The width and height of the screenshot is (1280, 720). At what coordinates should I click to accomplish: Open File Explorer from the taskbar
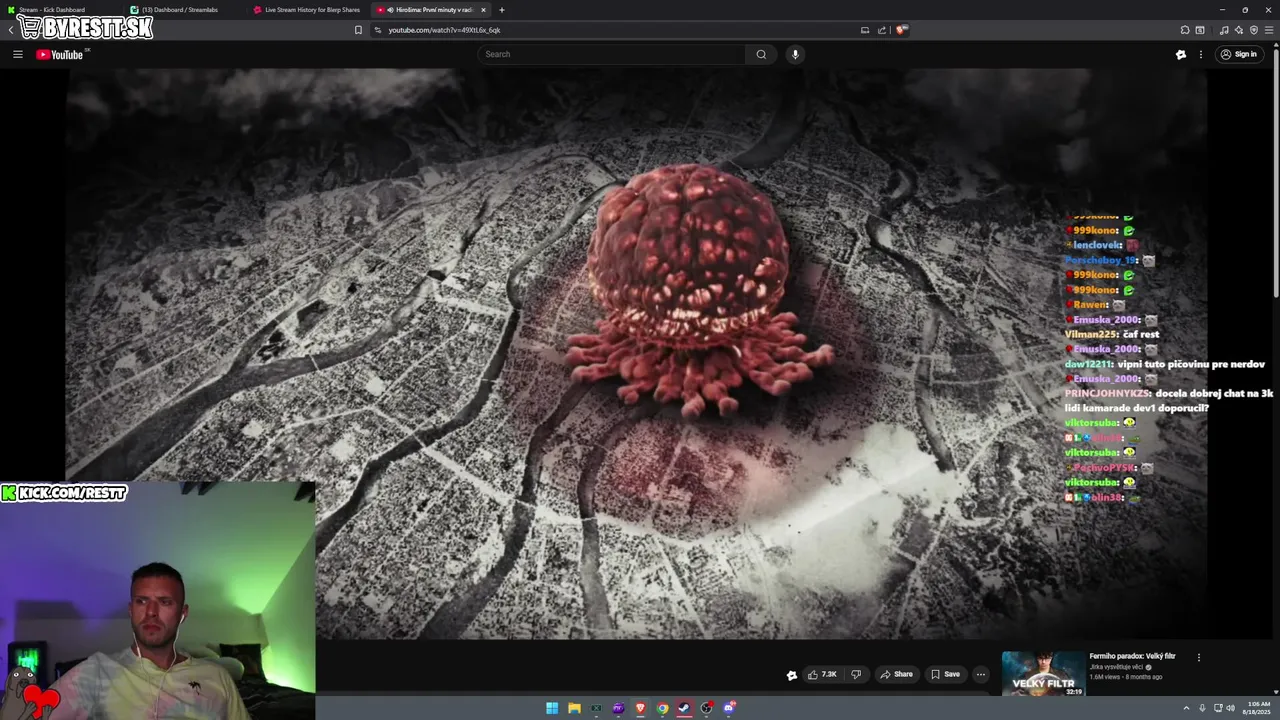574,708
